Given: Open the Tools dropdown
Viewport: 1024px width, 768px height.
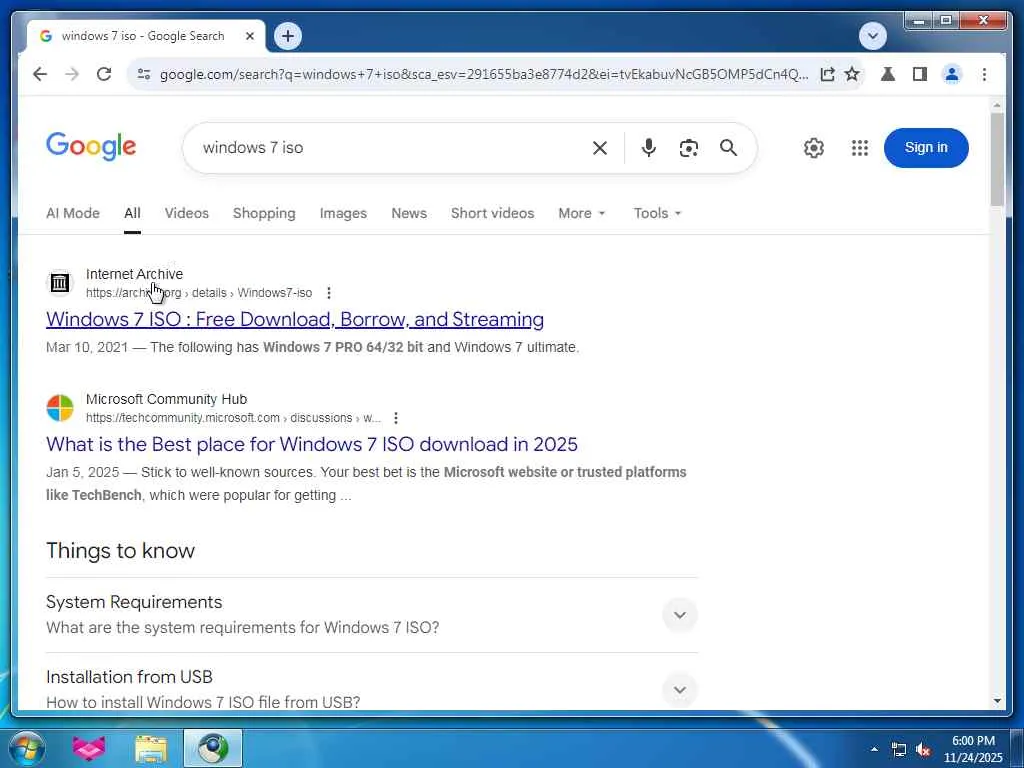Looking at the screenshot, I should [x=657, y=213].
